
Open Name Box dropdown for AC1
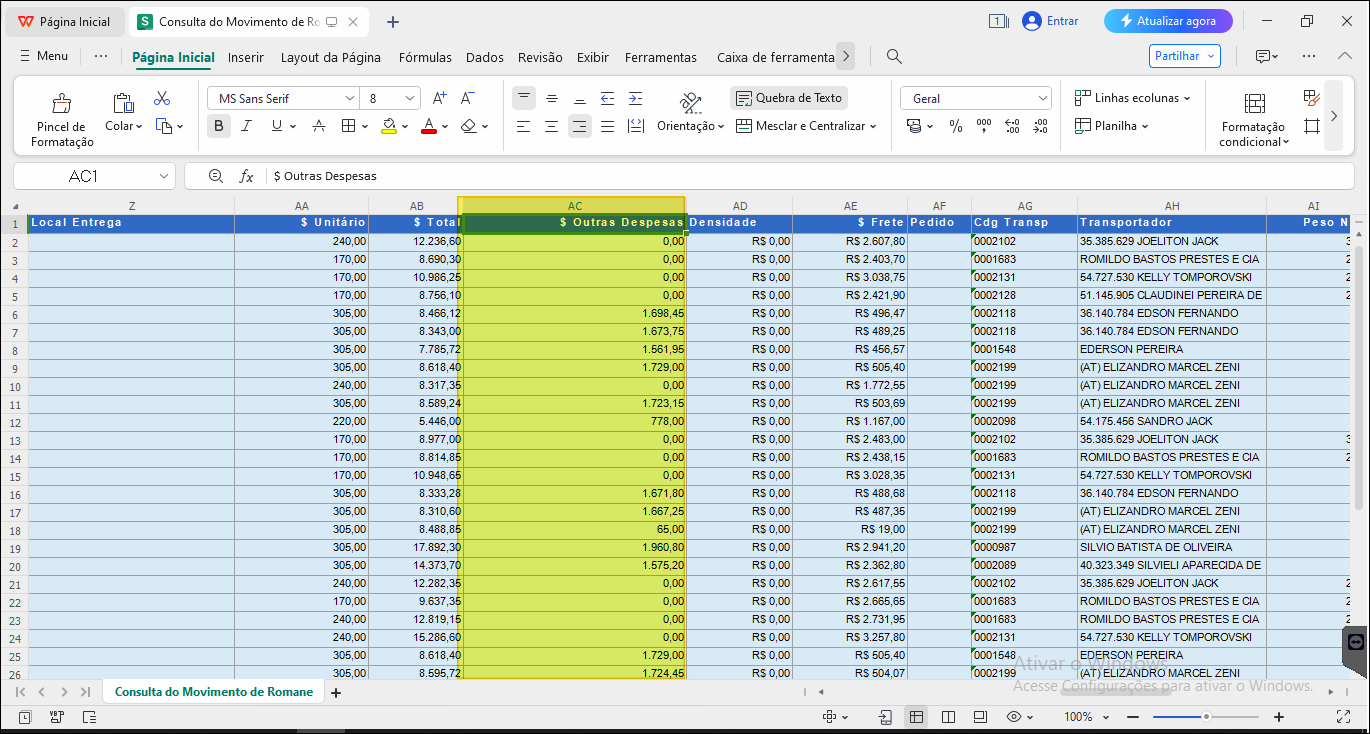coord(165,176)
